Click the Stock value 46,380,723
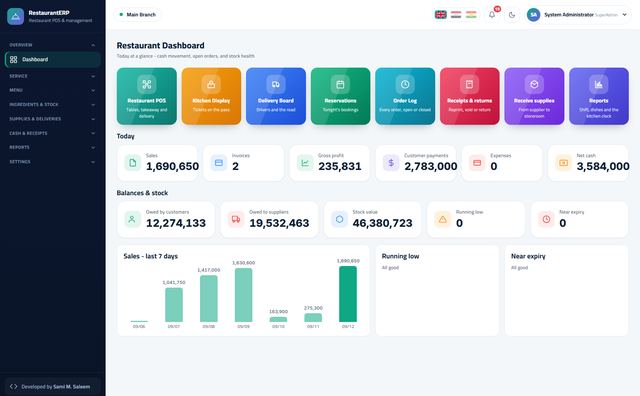This screenshot has height=396, width=640. pyautogui.click(x=382, y=223)
